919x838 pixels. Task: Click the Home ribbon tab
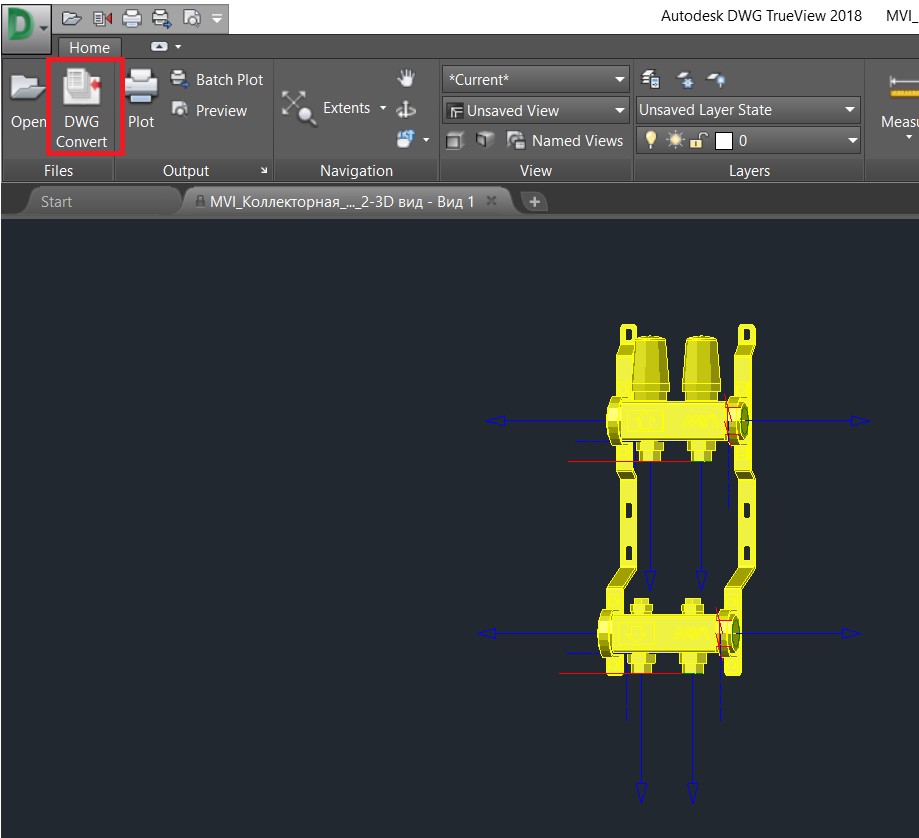[89, 47]
